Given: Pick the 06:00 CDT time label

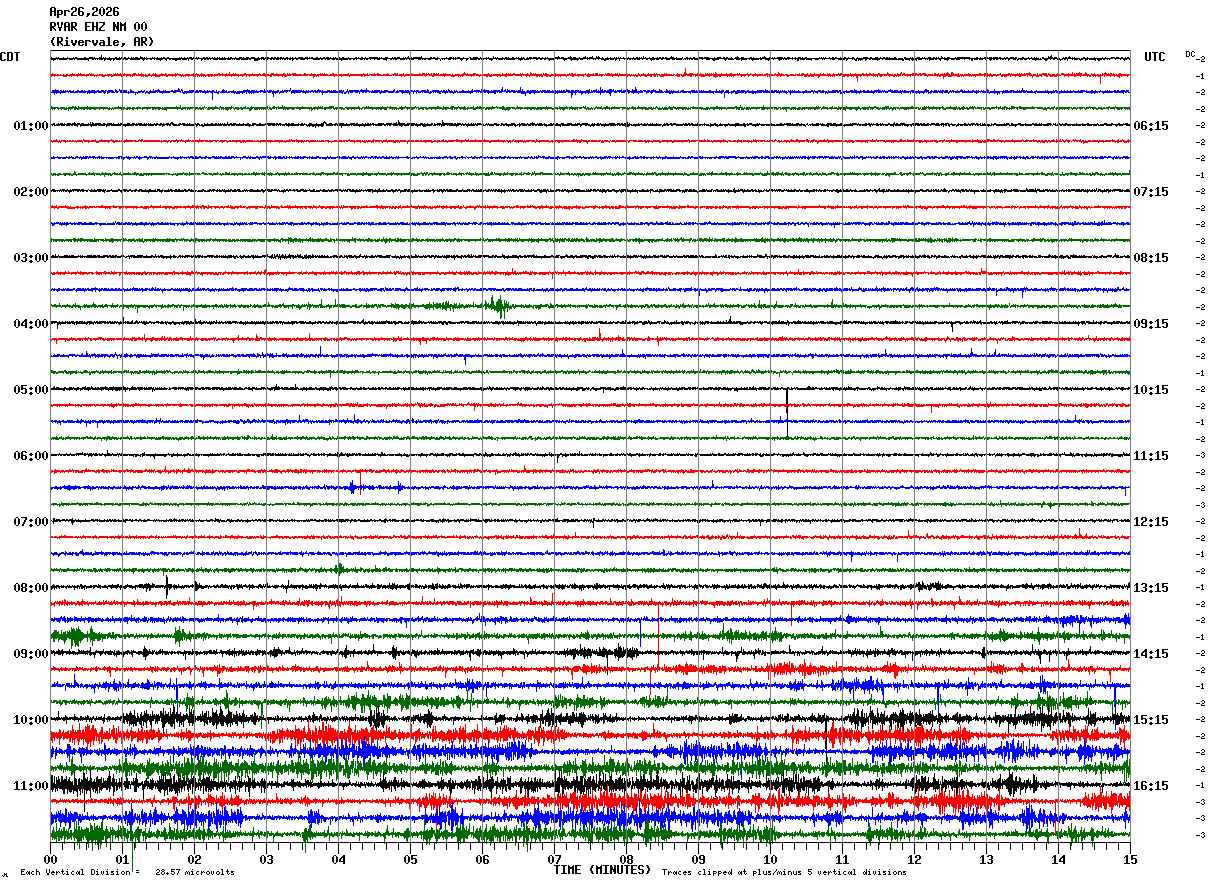Looking at the screenshot, I should pyautogui.click(x=30, y=456).
